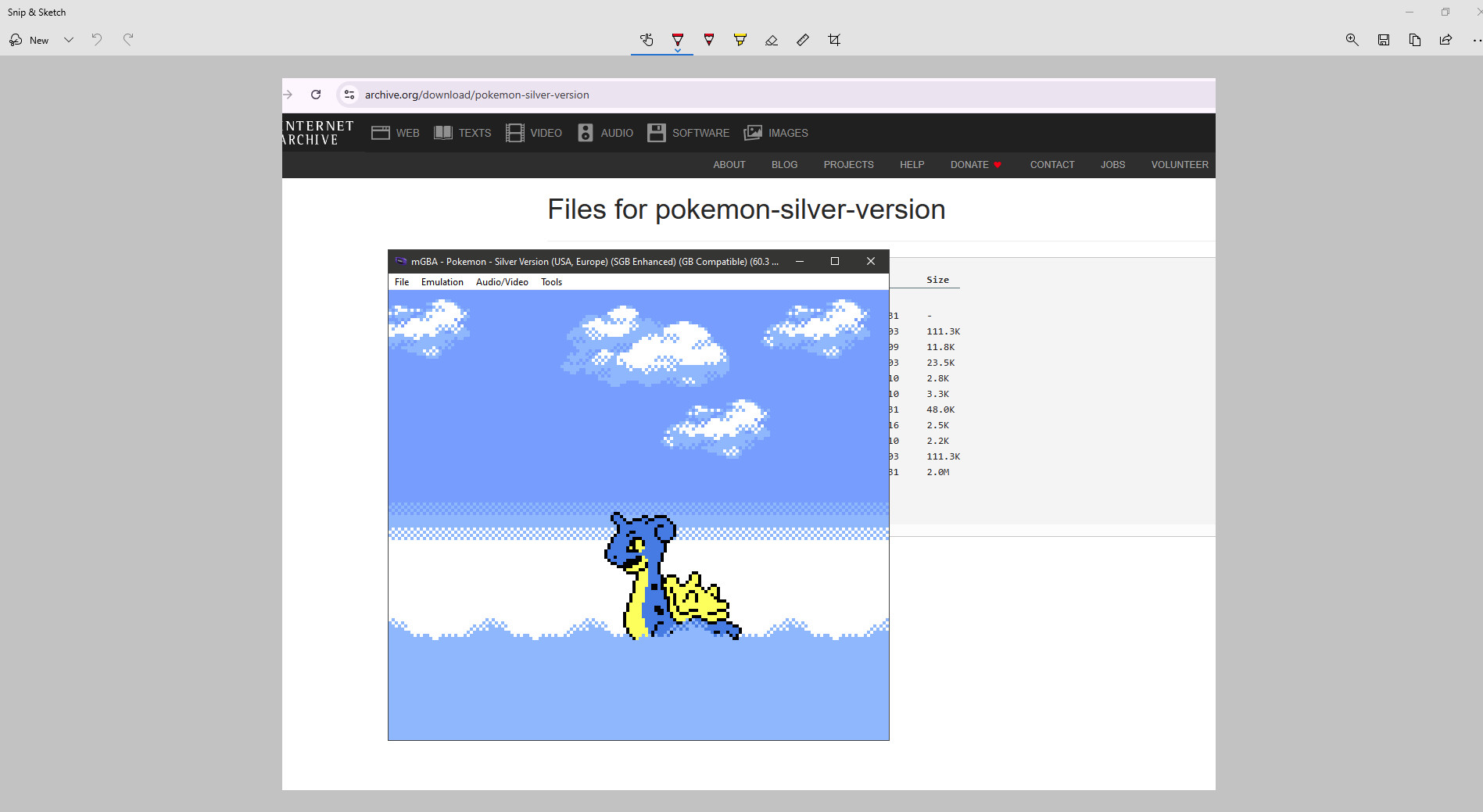This screenshot has height=812, width=1483.
Task: Select the 48.0K file size
Action: [940, 410]
